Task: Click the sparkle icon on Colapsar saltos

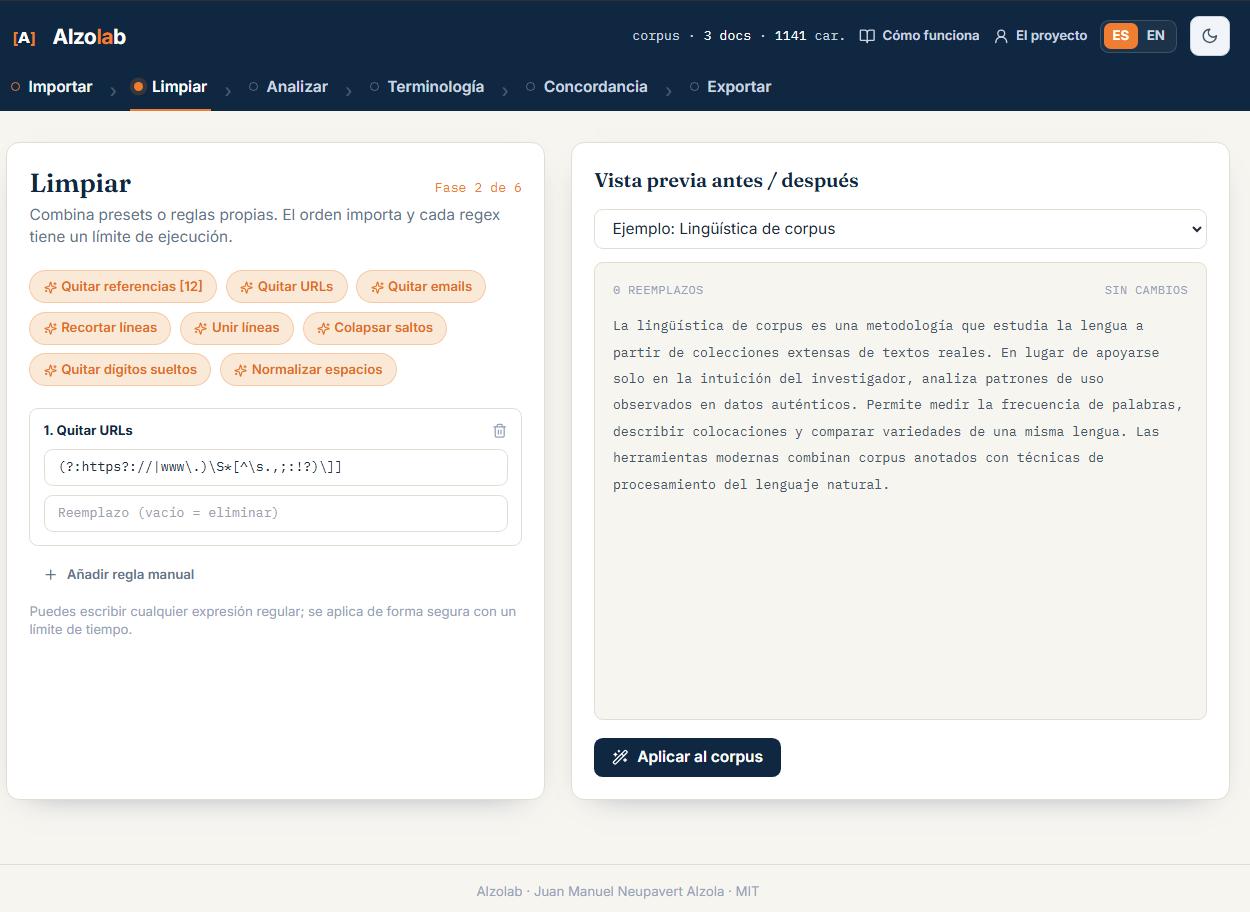Action: [323, 328]
